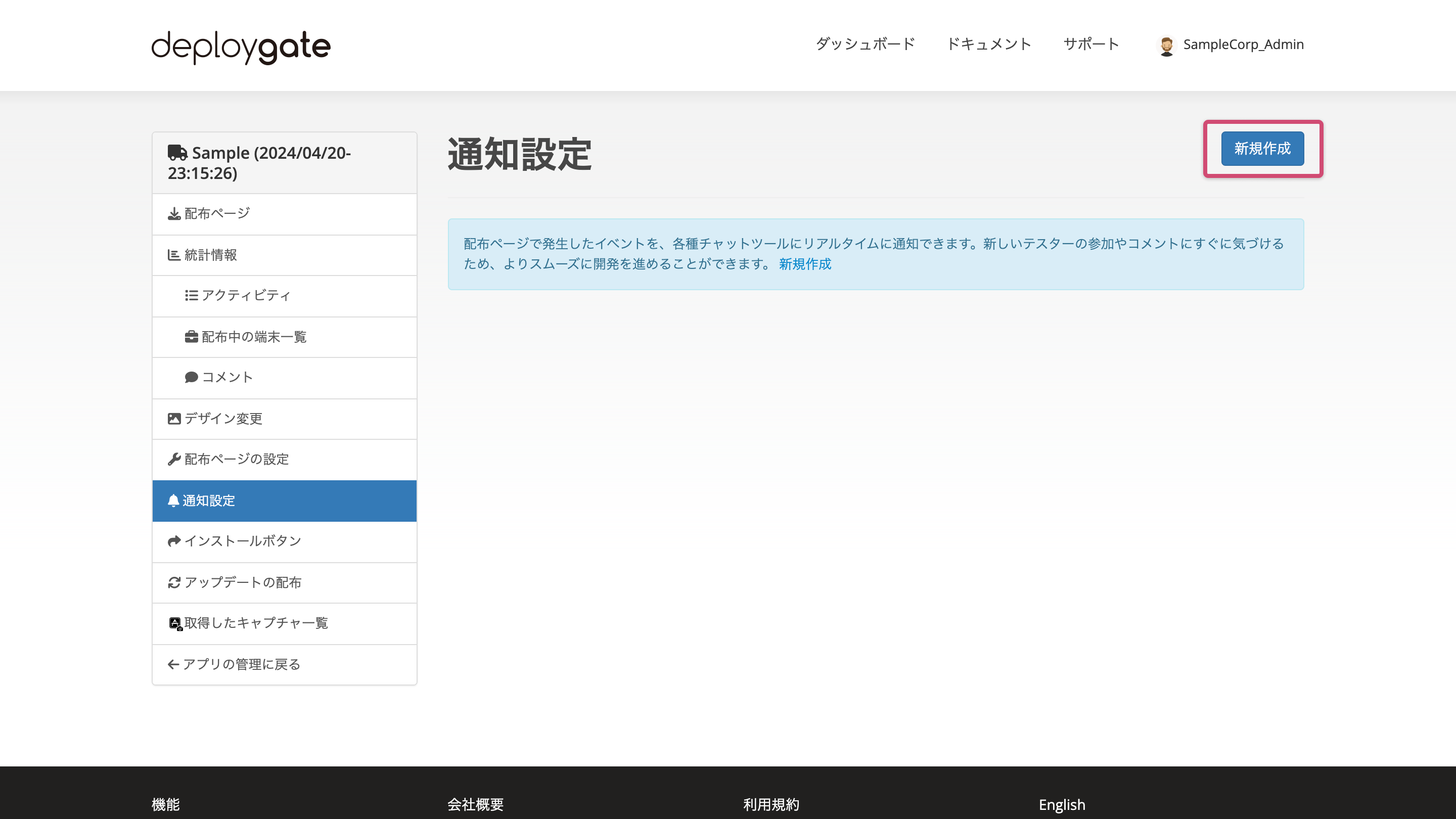Open the ドキュメント page
Screen dimensions: 1456x819
point(988,43)
